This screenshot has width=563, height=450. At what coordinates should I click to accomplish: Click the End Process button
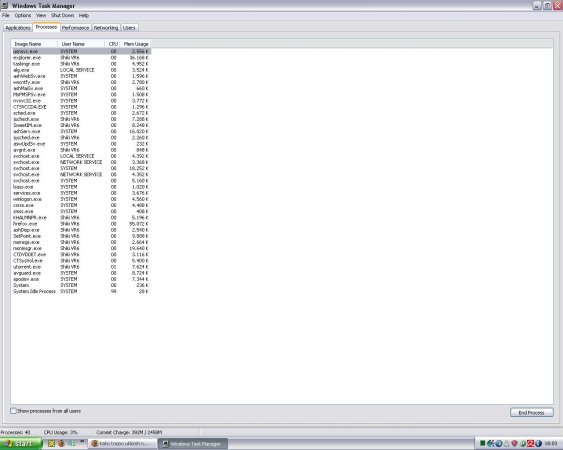(531, 413)
